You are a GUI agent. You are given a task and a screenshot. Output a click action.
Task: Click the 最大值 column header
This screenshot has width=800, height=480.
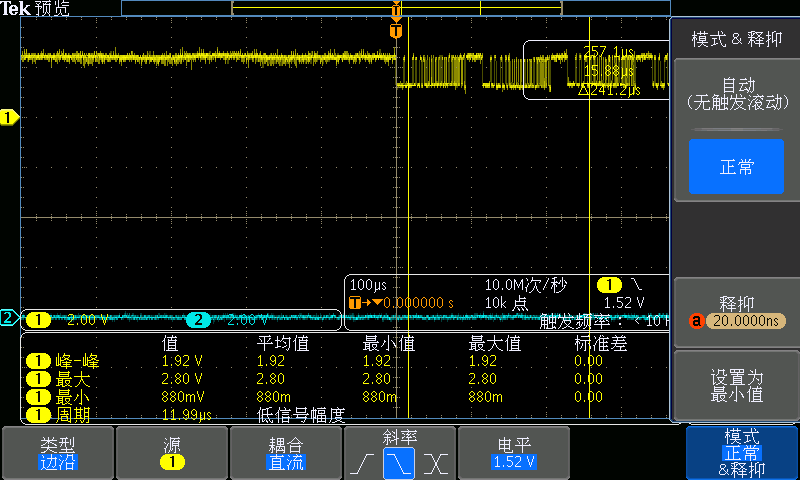click(x=495, y=343)
